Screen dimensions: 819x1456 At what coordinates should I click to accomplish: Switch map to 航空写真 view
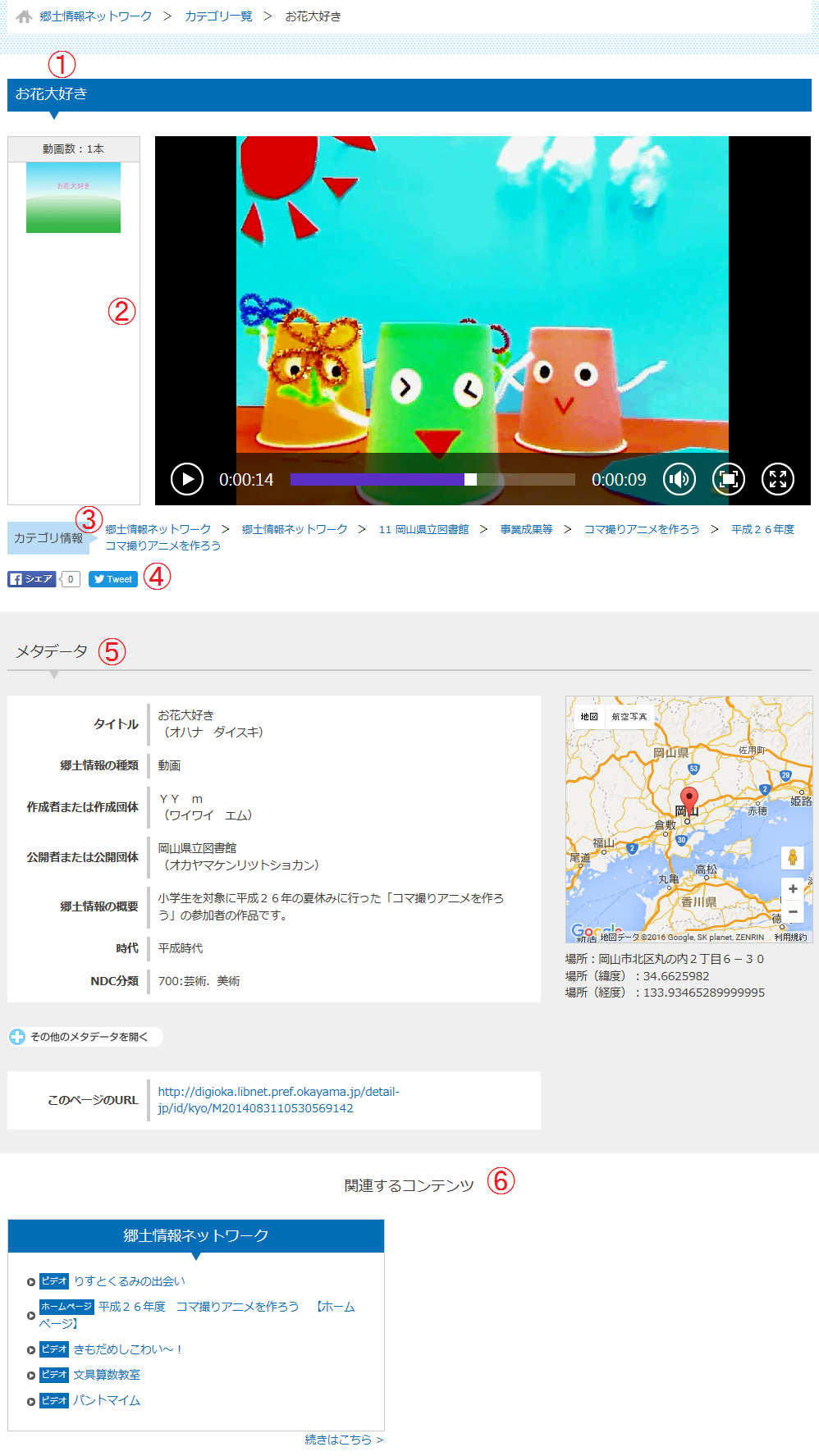point(629,717)
